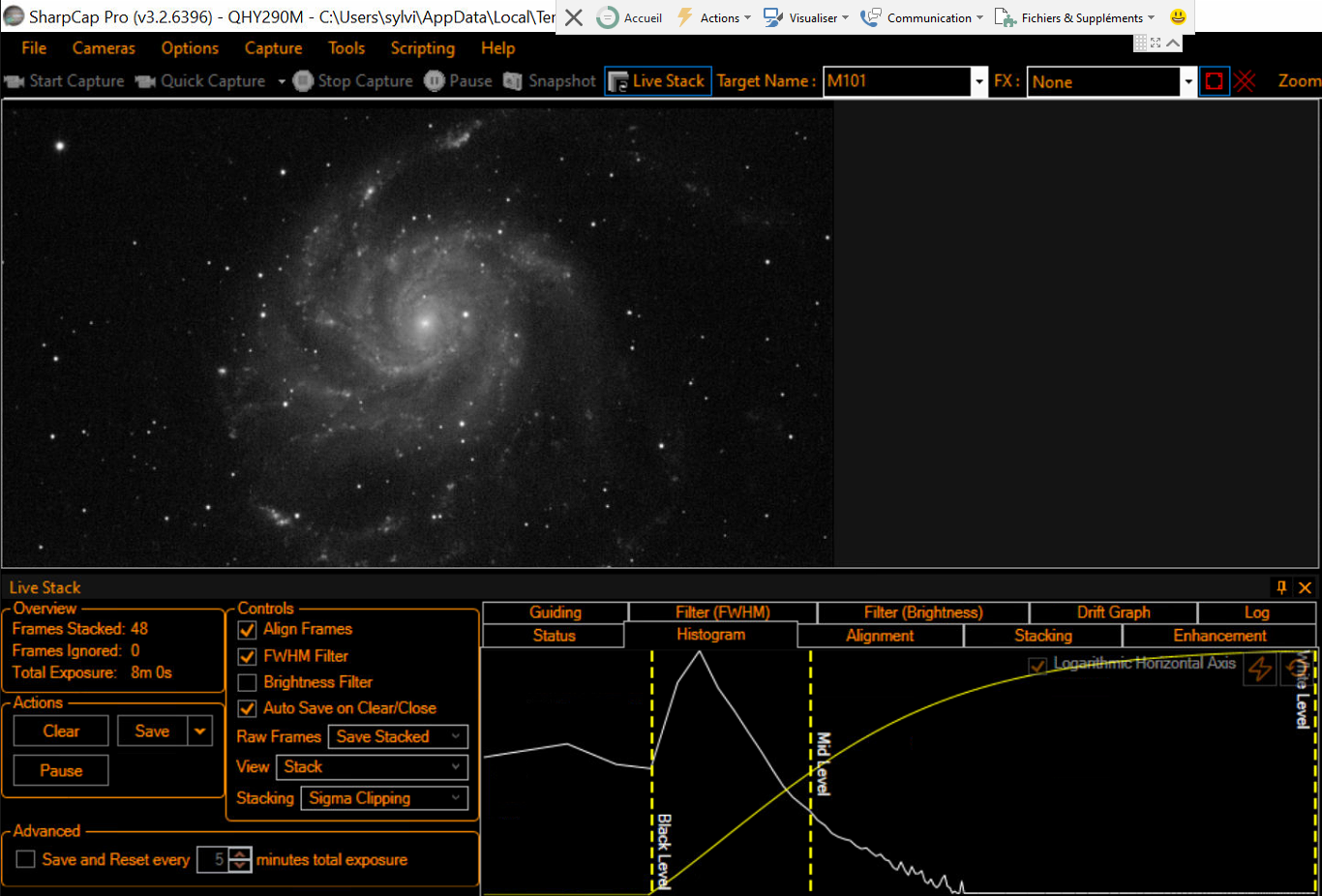The width and height of the screenshot is (1322, 896).
Task: Open the Help menu
Action: [497, 48]
